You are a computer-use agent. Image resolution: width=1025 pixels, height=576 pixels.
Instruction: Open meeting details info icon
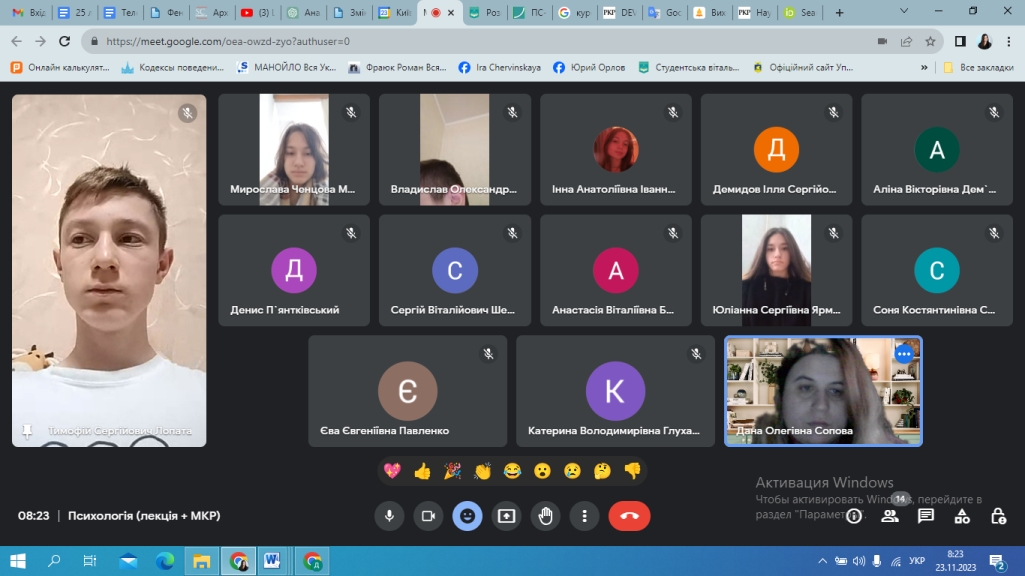(854, 516)
